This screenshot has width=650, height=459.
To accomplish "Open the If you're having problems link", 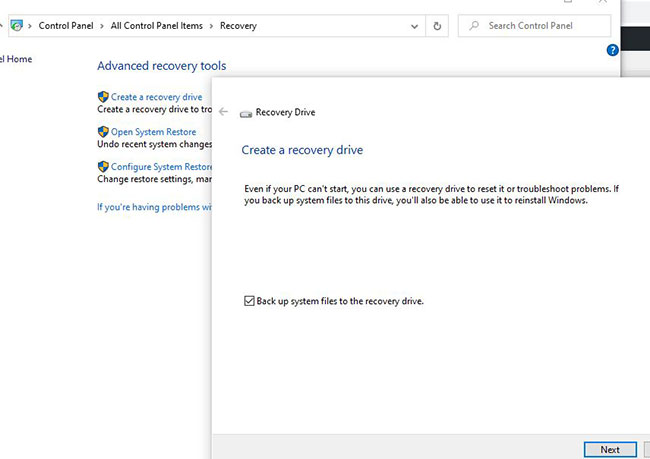I will [154, 207].
